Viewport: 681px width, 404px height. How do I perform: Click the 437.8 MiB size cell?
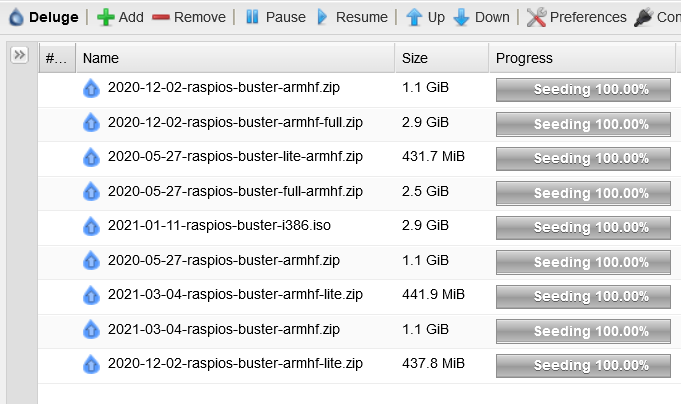[433, 363]
